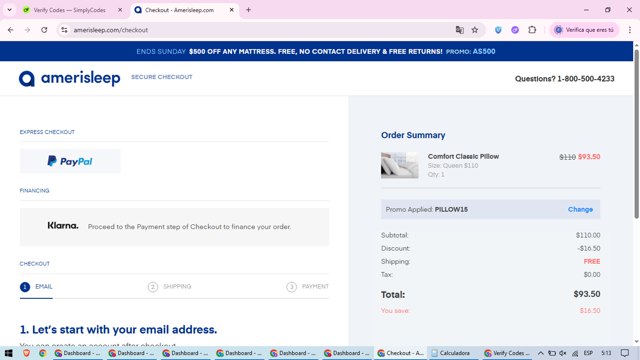Focus the address bar showing amerisleep.com/checkout
Screen dimensions: 640x360
(261, 30)
